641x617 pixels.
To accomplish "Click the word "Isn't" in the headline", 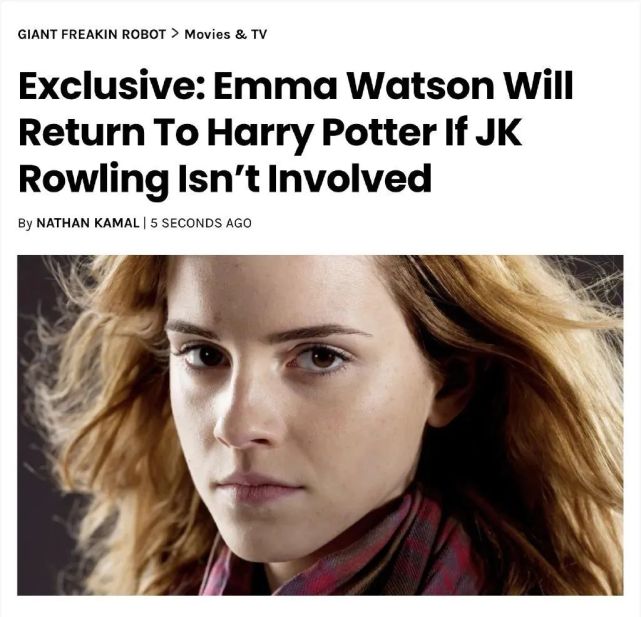I will [x=217, y=177].
